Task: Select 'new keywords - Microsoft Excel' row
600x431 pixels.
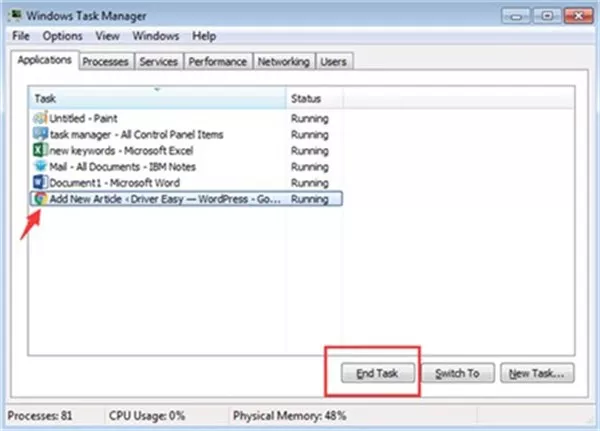Action: (x=186, y=150)
